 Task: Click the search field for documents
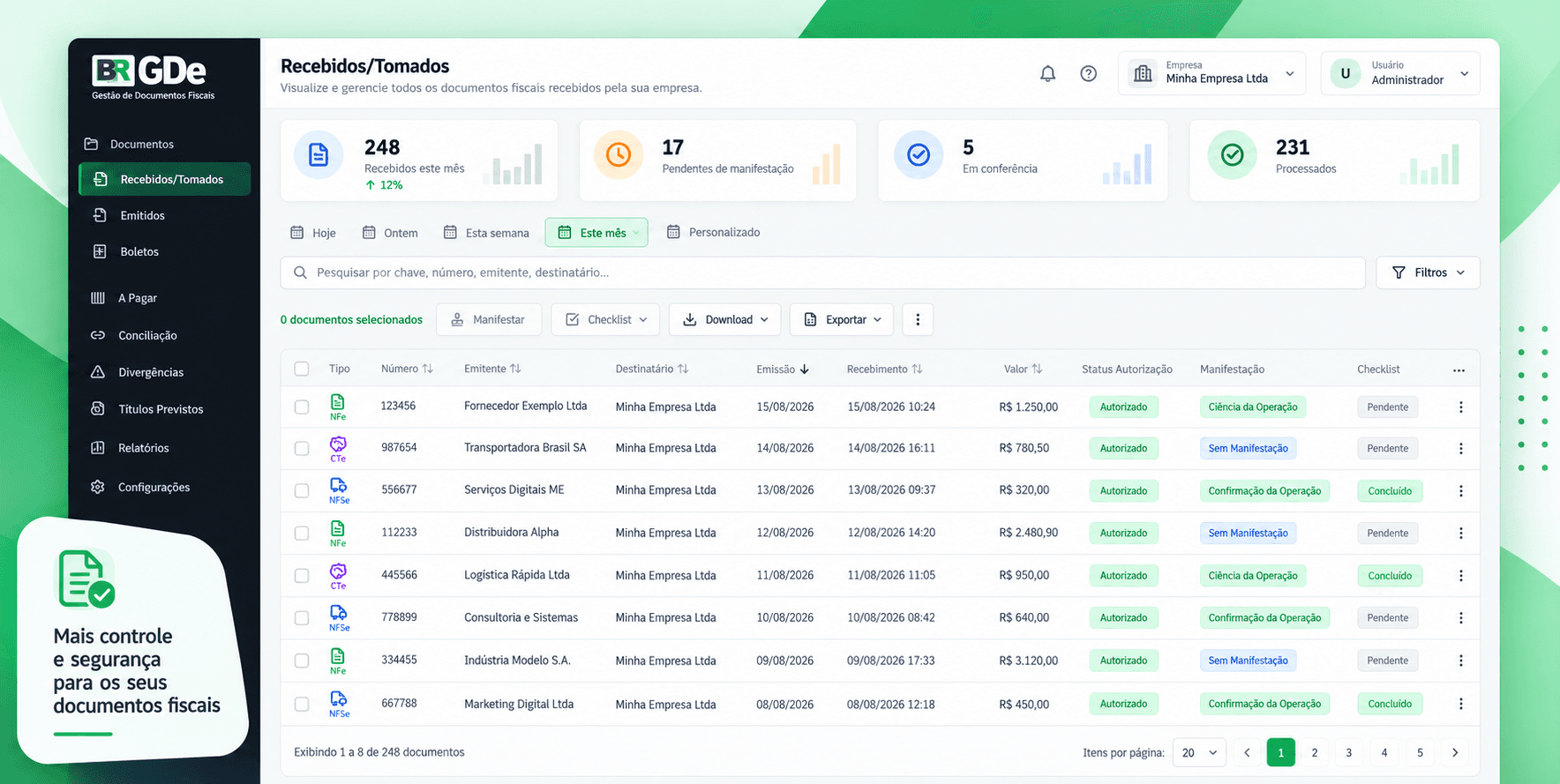(822, 273)
